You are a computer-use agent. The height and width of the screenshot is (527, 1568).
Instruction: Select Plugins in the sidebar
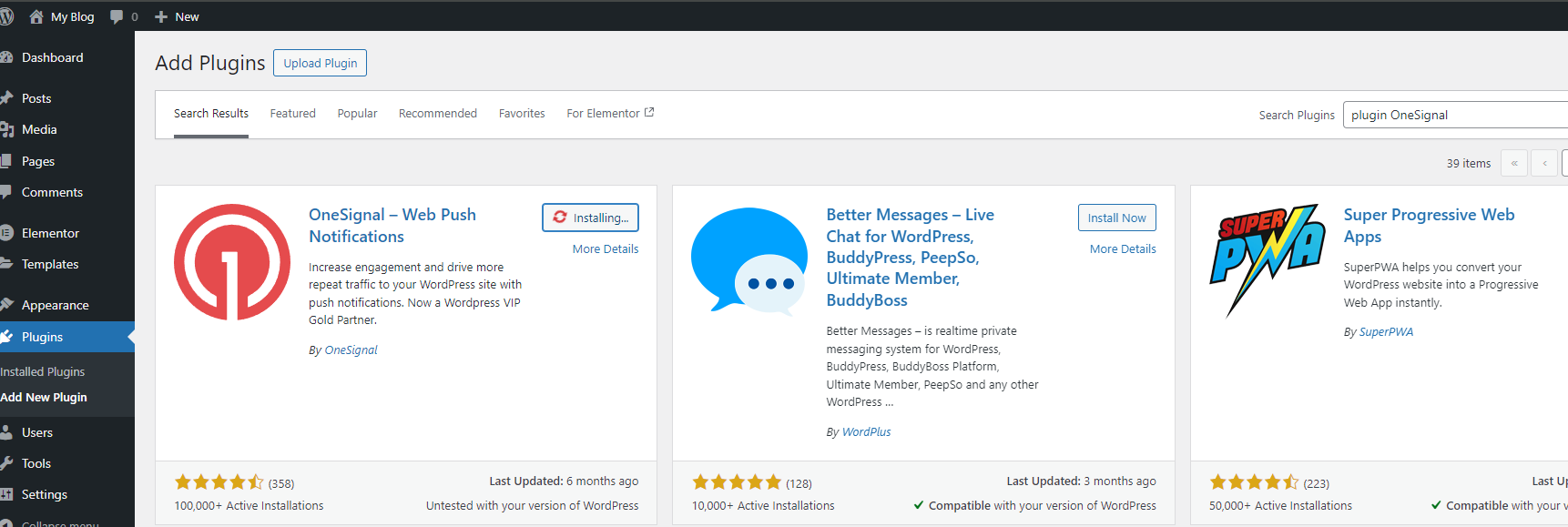67,337
